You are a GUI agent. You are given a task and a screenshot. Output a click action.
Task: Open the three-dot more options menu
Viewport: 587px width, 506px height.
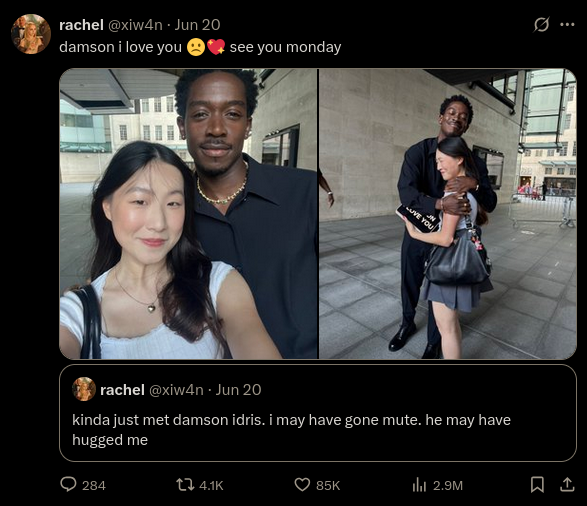tap(567, 25)
